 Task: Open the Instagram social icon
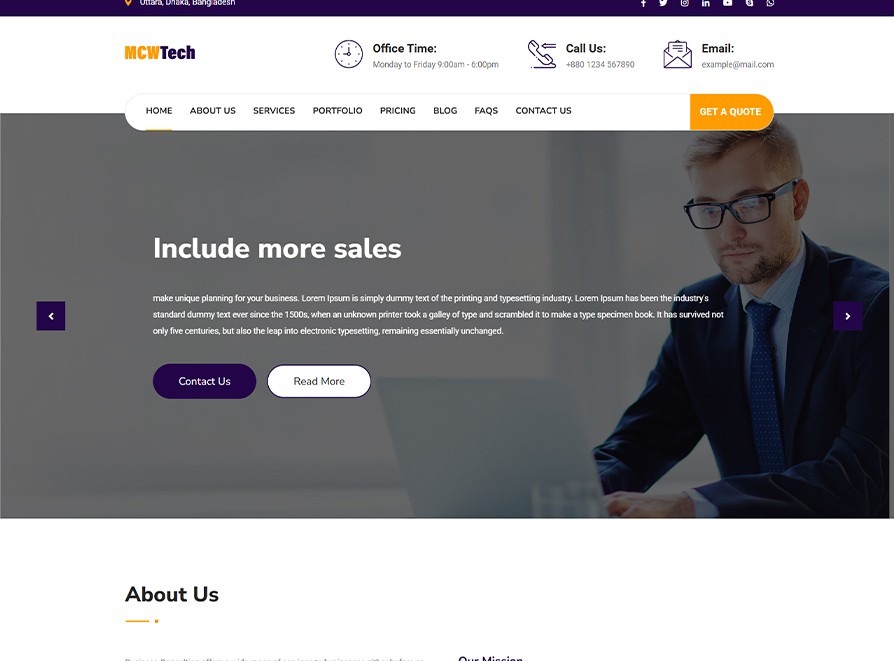coord(685,3)
